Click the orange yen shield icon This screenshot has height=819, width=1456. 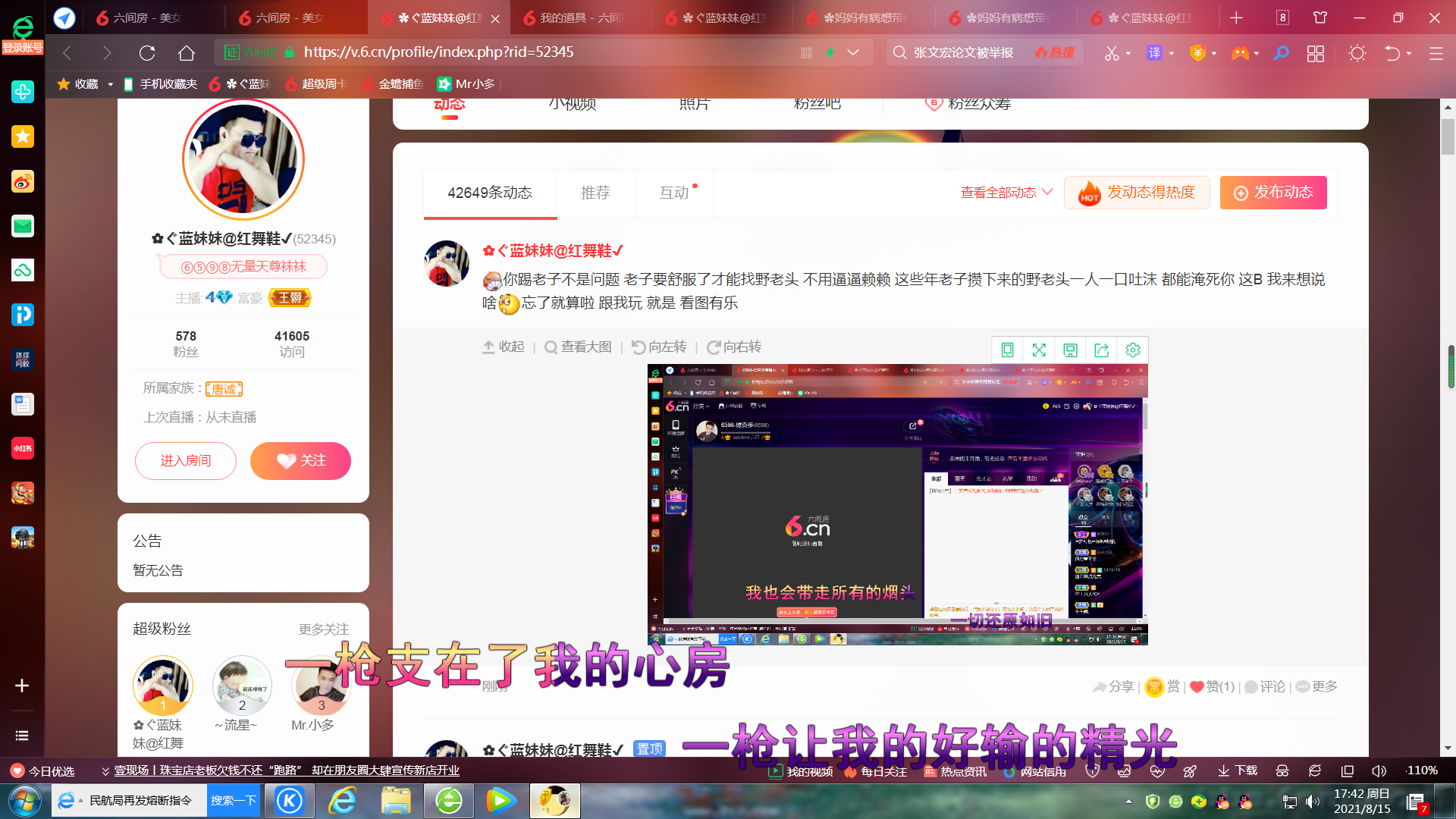coord(1197,53)
